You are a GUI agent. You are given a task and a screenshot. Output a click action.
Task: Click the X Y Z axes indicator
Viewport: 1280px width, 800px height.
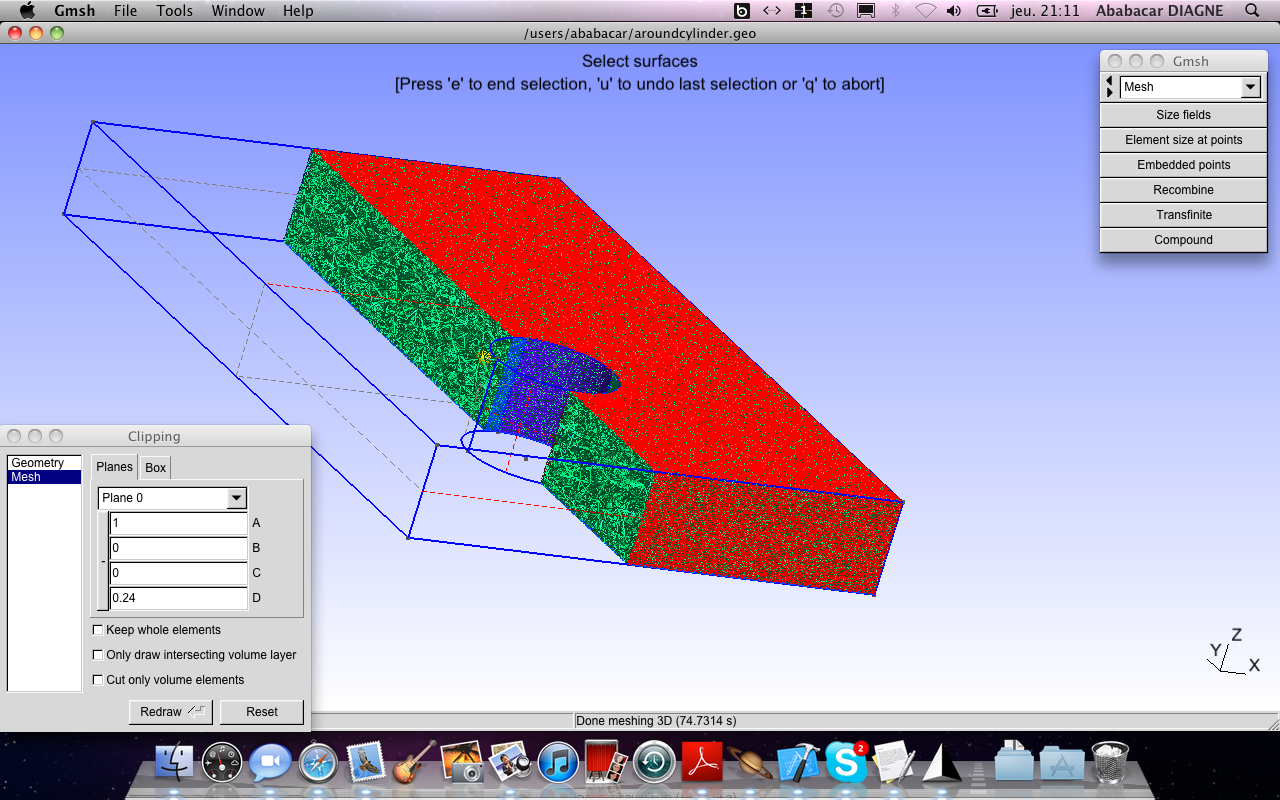pos(1235,652)
